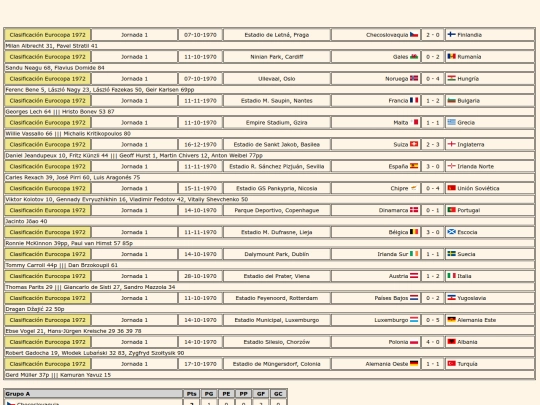Click the Gales flag icon
Screen dimensions: 540x405
tap(414, 56)
